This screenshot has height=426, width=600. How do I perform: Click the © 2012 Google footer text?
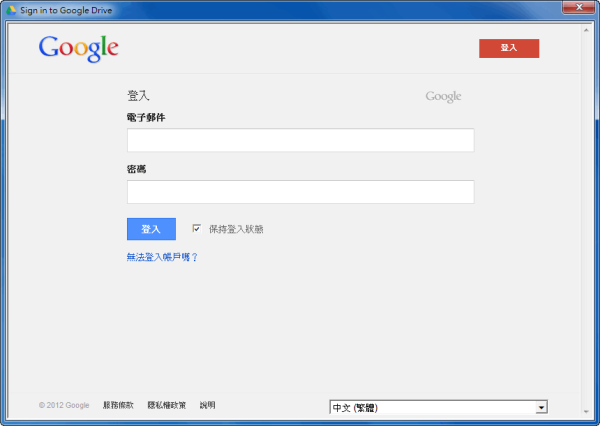64,405
